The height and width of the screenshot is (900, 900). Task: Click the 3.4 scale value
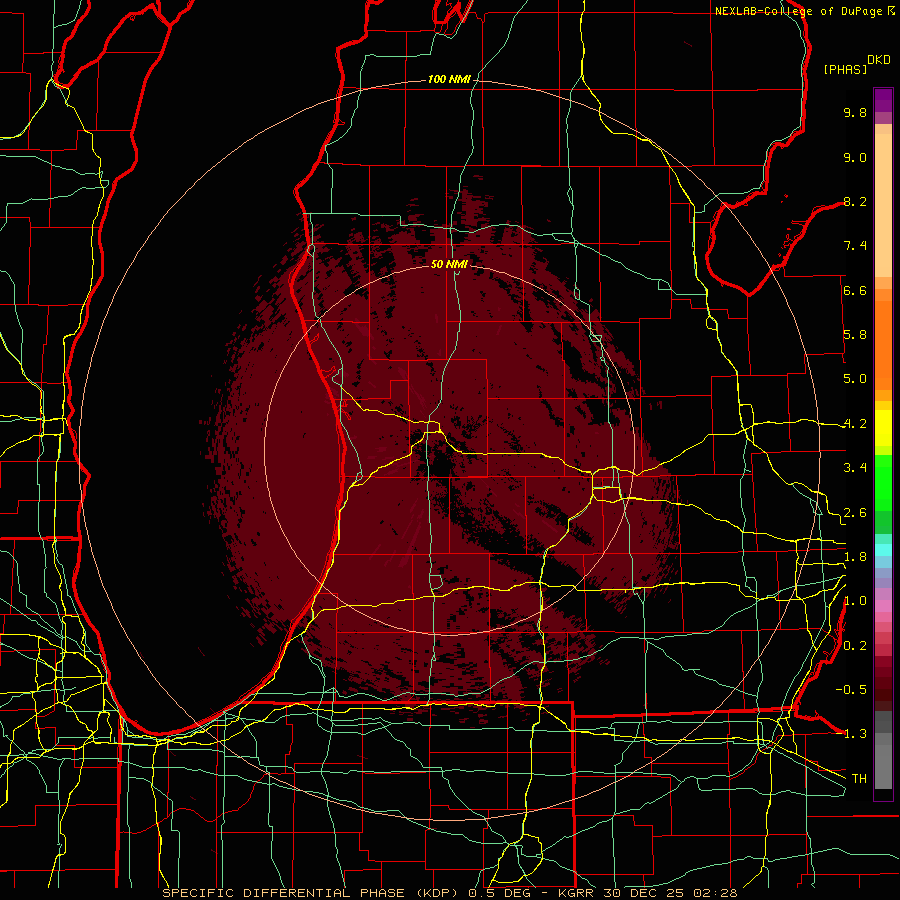click(855, 468)
